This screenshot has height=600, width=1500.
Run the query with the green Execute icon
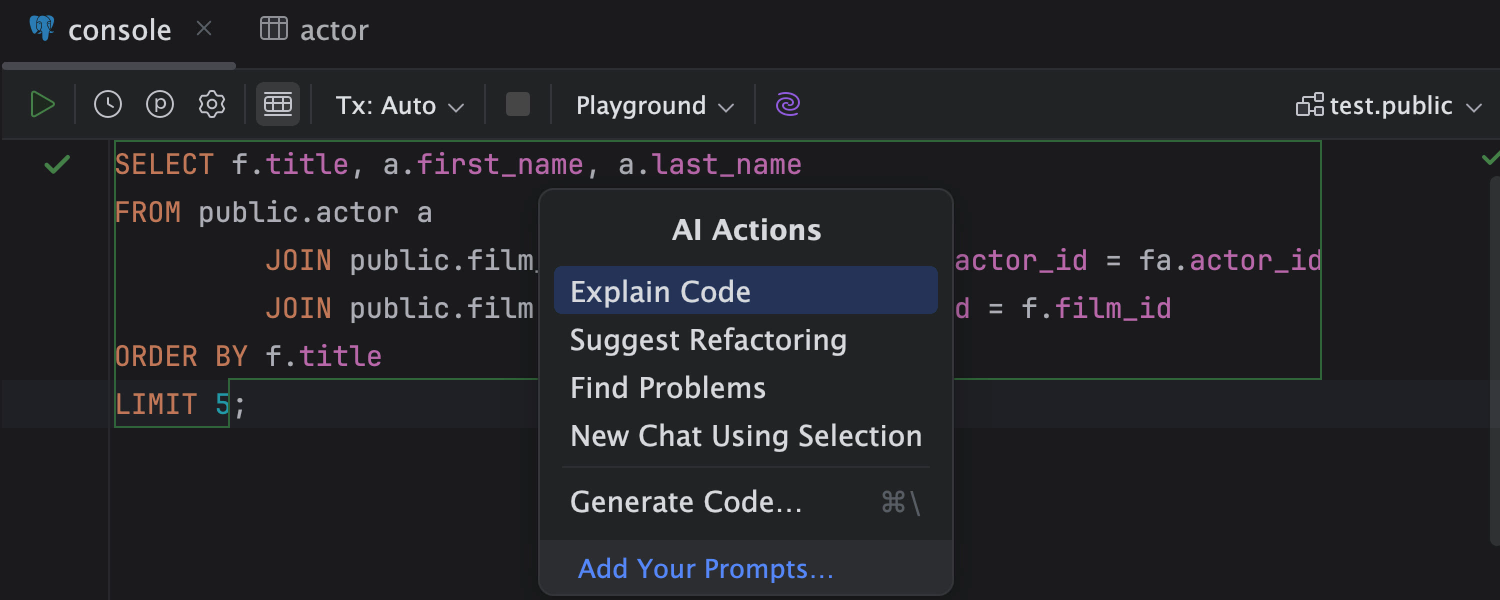click(x=42, y=105)
